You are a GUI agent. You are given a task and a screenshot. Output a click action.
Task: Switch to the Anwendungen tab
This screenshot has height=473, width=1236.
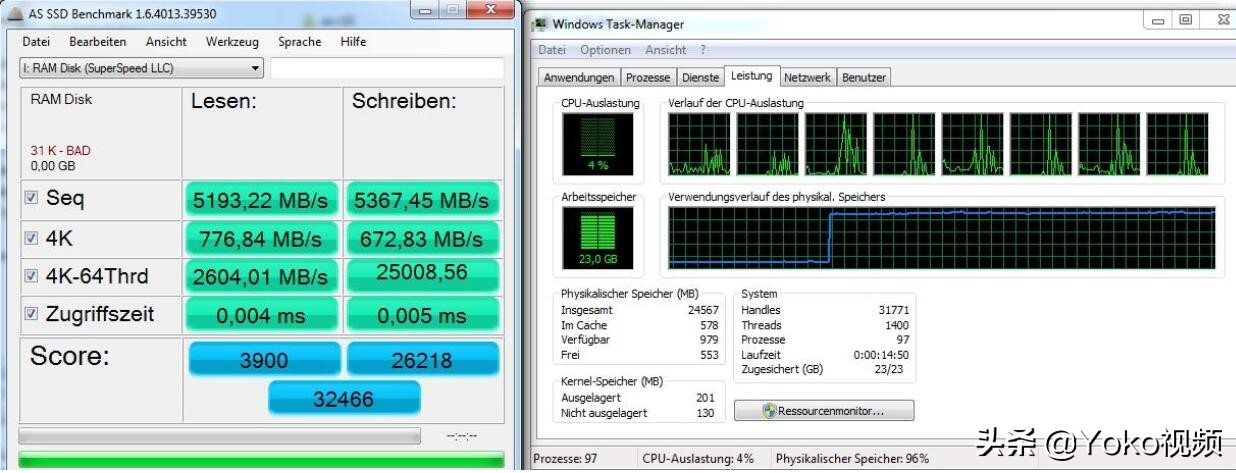point(579,77)
